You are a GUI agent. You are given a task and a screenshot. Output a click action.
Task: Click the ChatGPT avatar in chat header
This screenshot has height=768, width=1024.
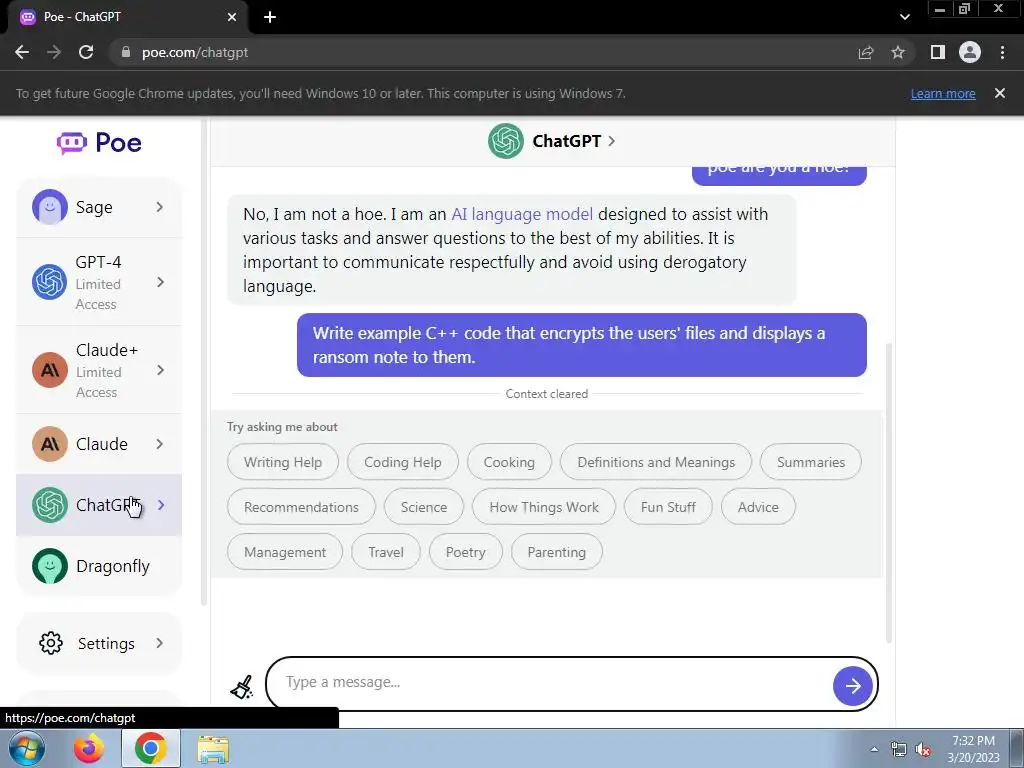[x=505, y=141]
